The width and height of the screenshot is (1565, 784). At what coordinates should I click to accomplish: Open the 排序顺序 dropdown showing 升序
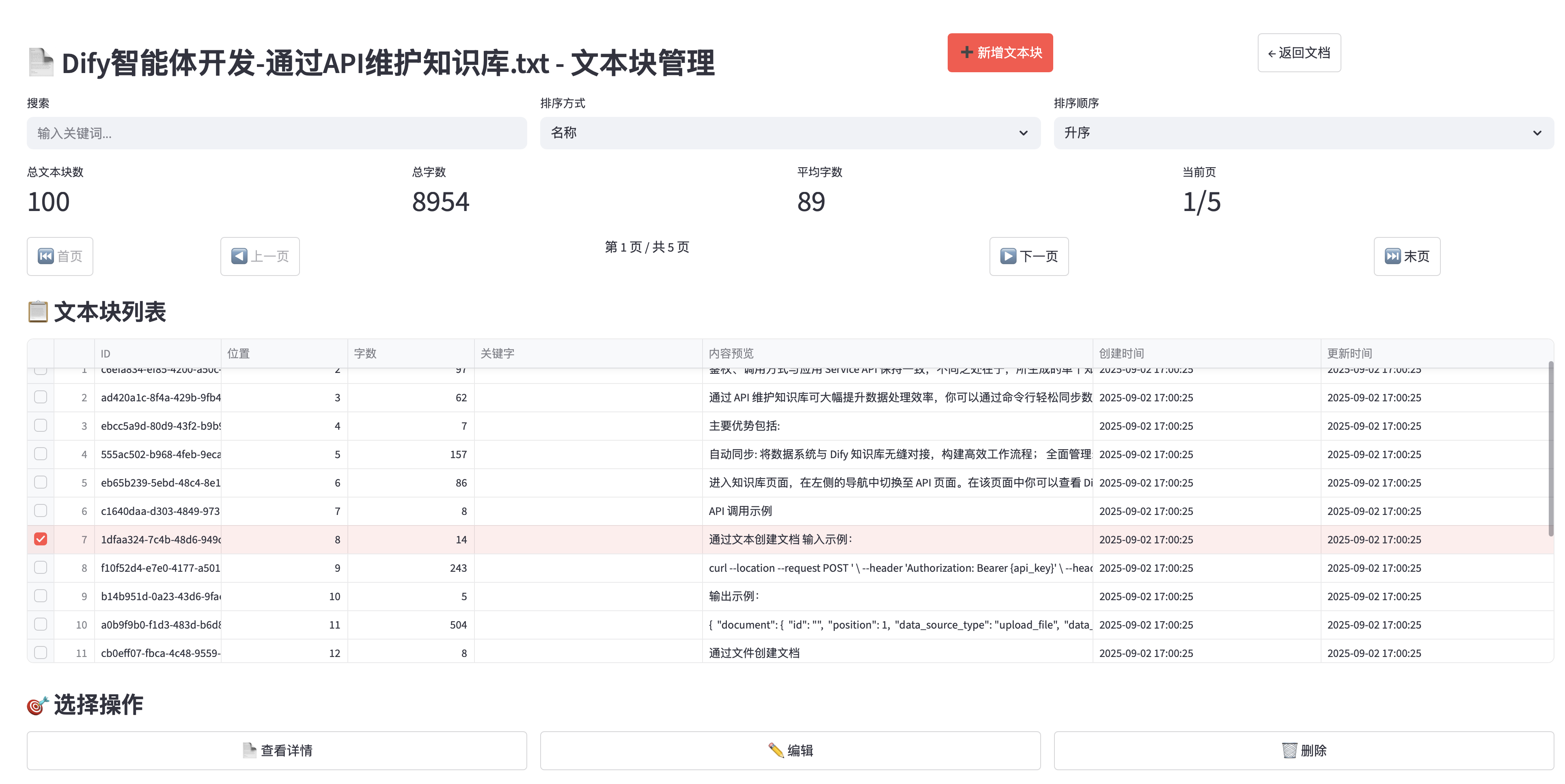click(1304, 133)
